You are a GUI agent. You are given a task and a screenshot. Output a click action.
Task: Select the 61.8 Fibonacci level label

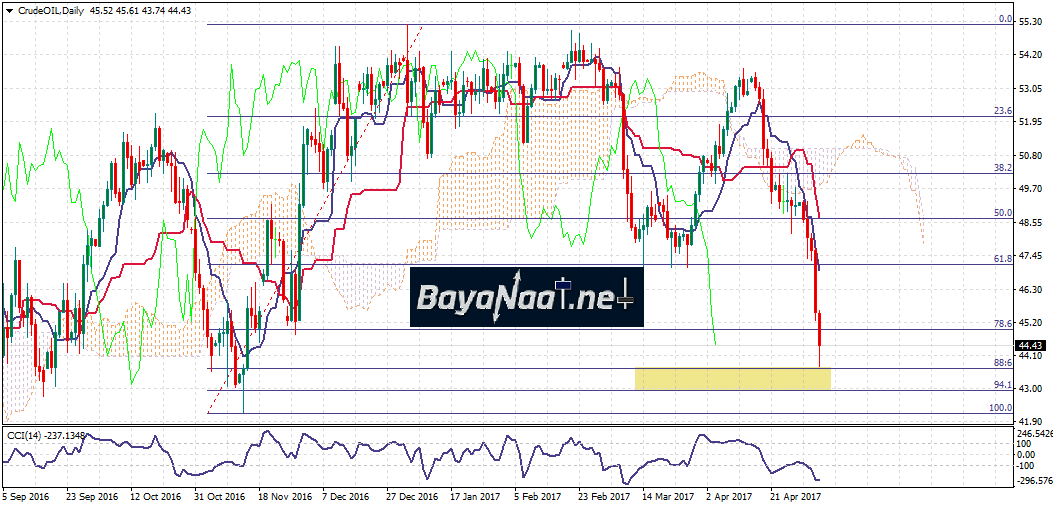pos(1004,258)
